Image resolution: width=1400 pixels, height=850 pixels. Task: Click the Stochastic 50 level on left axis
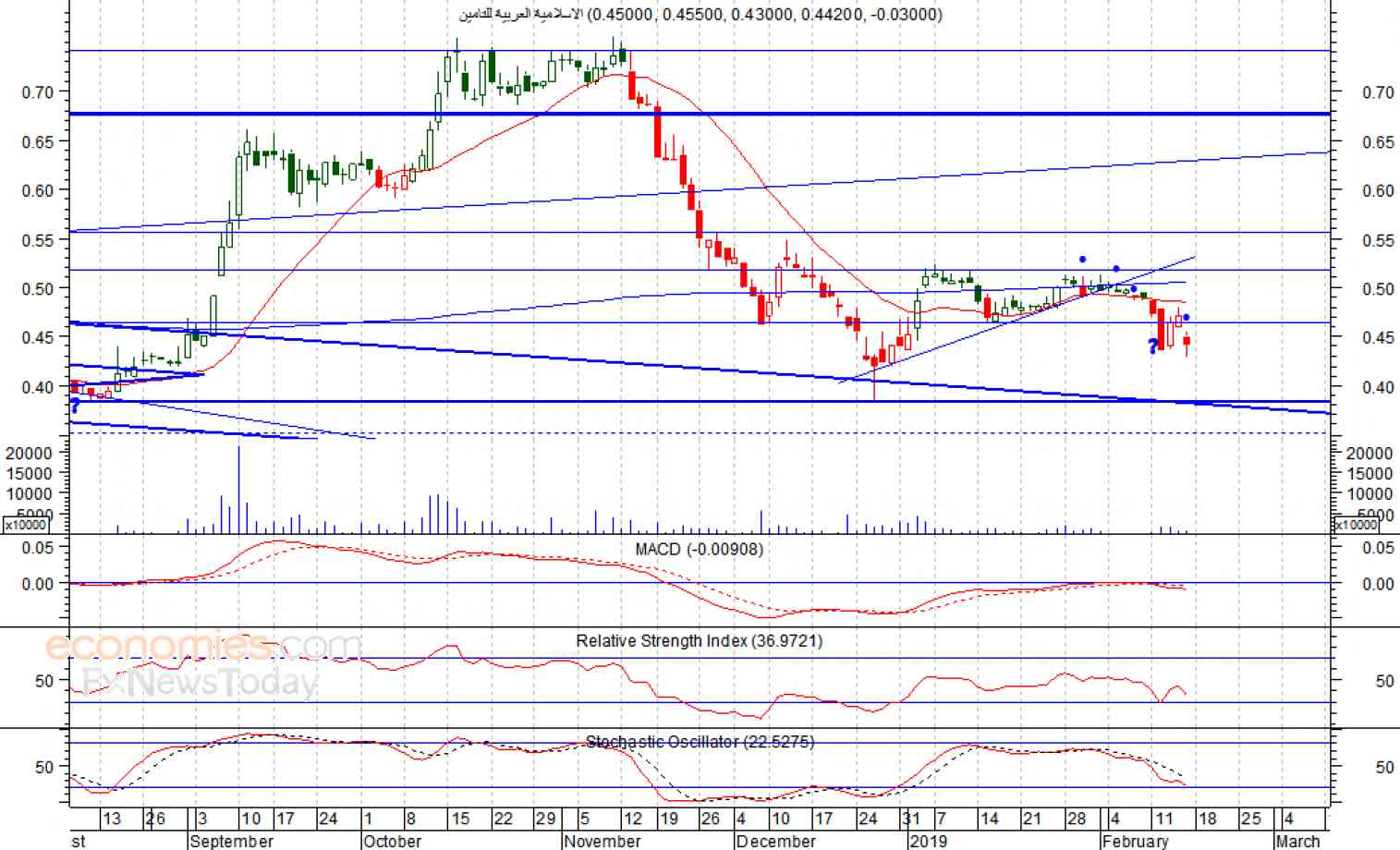44,767
